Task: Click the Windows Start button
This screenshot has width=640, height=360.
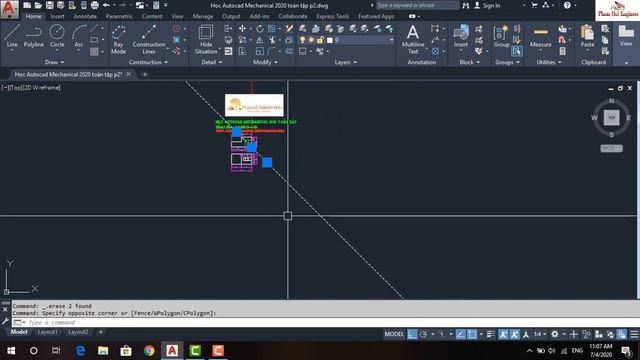Action: tap(11, 351)
